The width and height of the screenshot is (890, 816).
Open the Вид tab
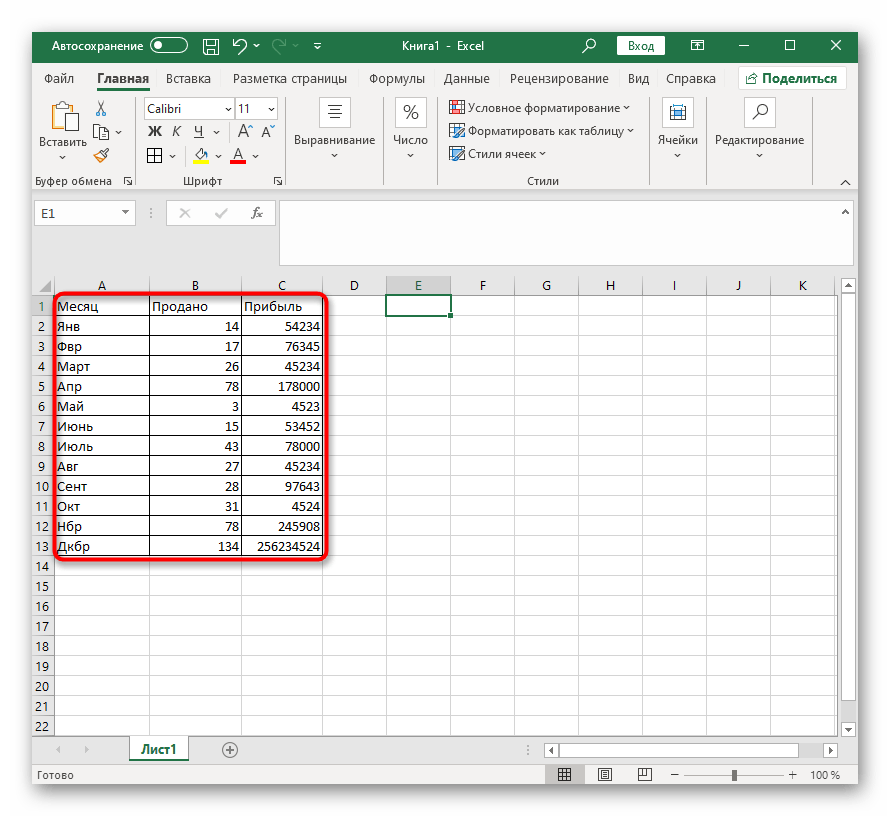tap(638, 79)
